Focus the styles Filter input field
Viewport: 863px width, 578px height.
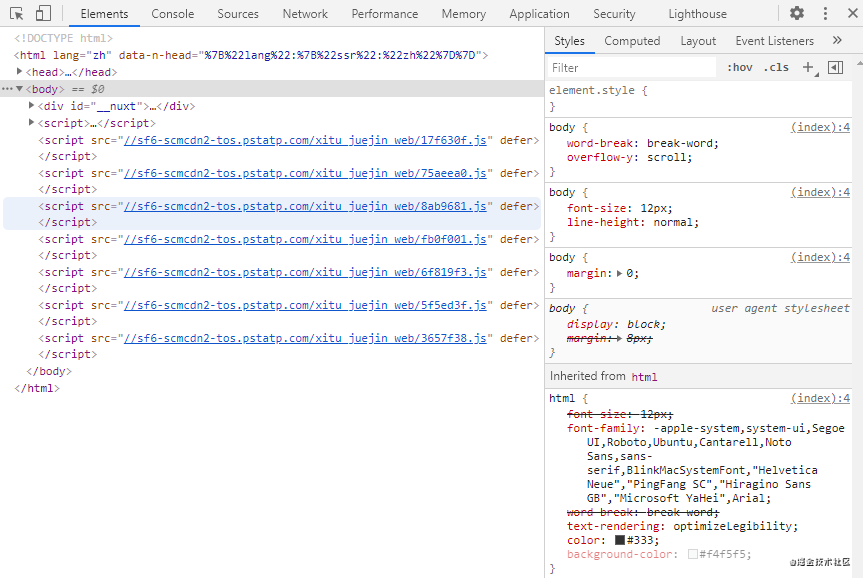pos(632,67)
